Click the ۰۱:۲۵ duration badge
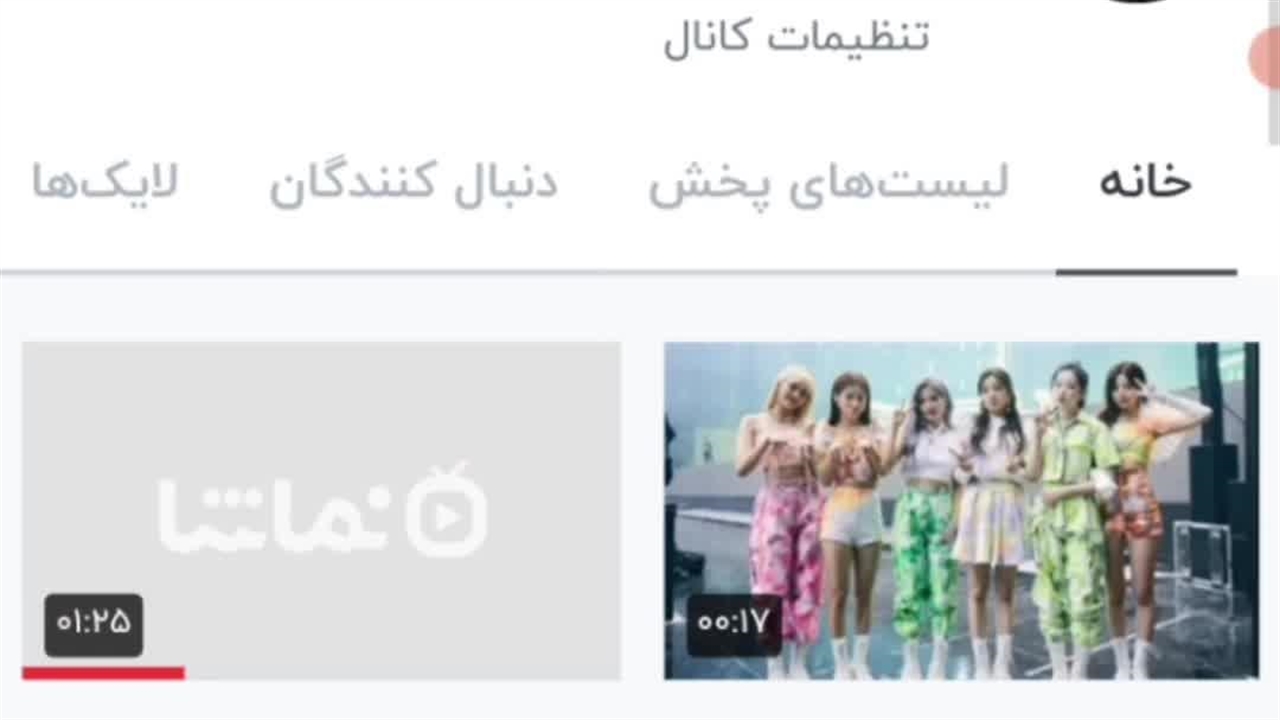1280x720 pixels. point(93,624)
